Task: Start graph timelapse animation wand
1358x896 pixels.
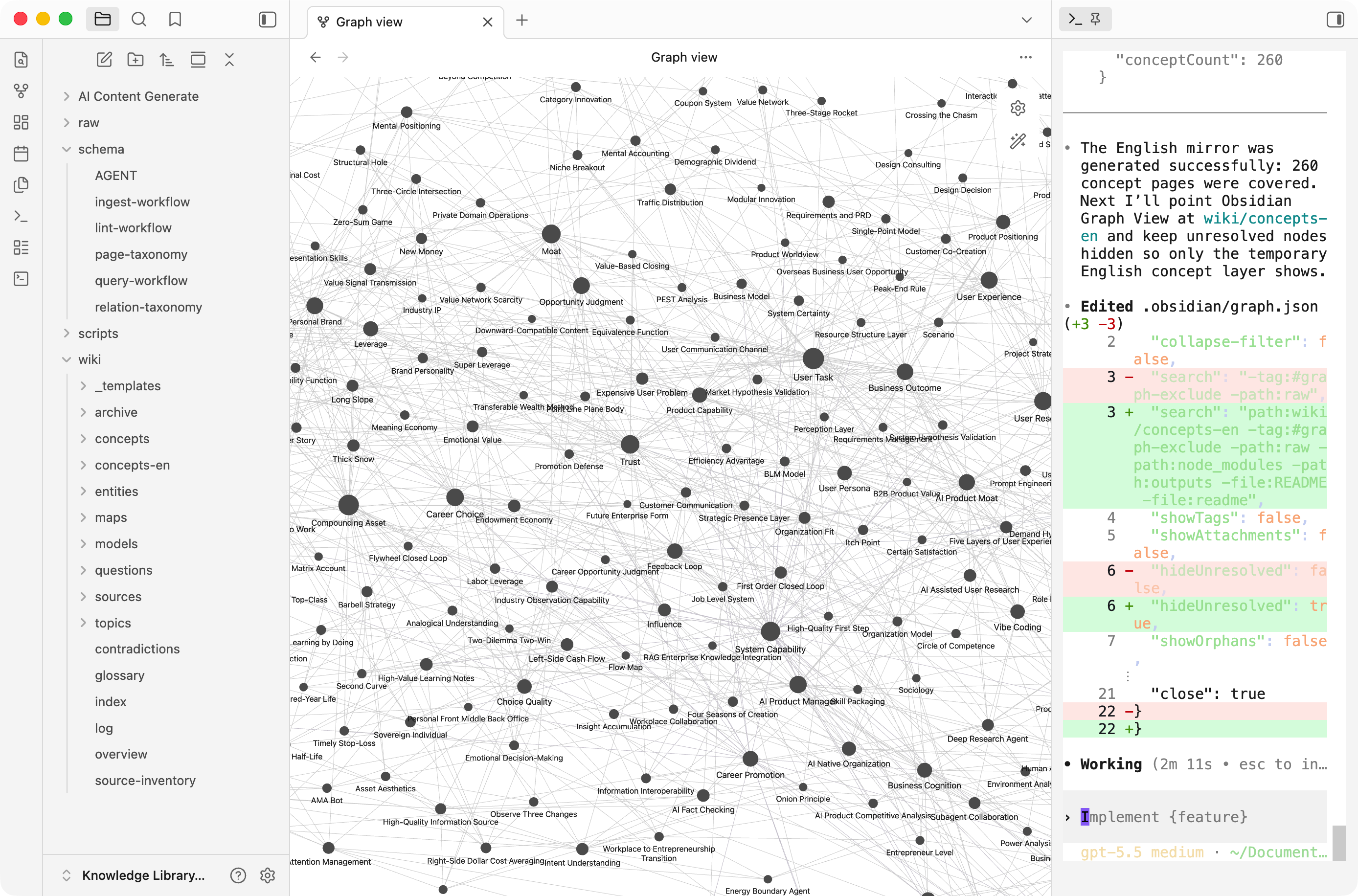Action: point(1018,141)
